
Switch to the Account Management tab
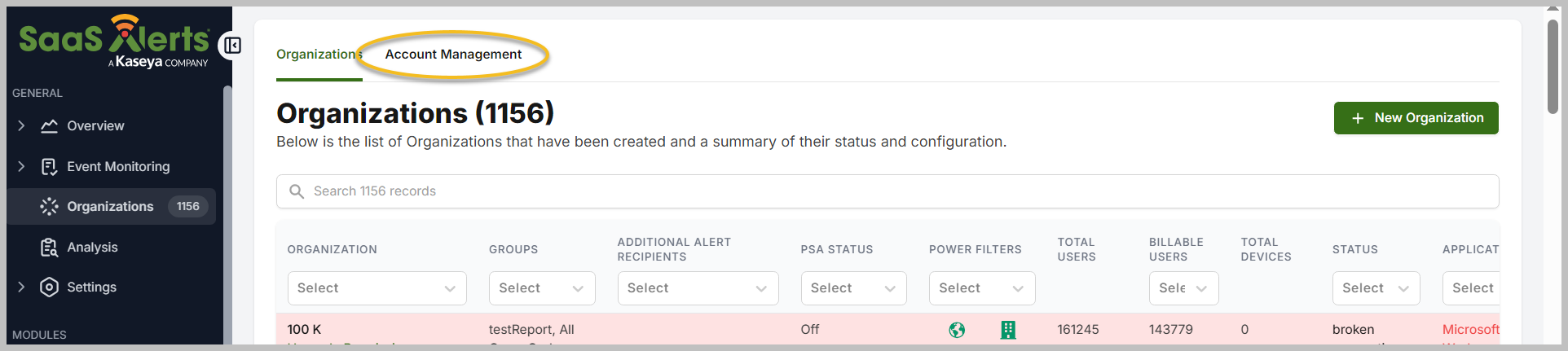453,55
